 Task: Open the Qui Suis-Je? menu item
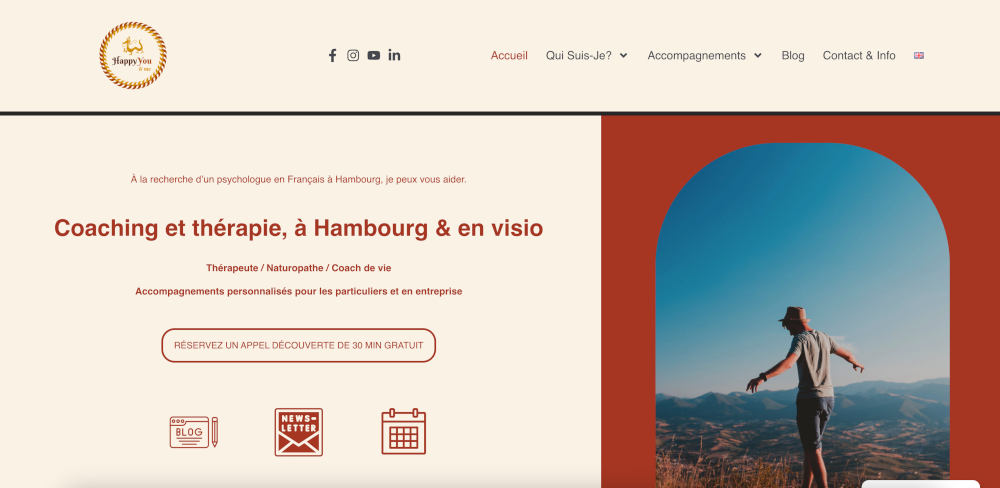[x=578, y=55]
